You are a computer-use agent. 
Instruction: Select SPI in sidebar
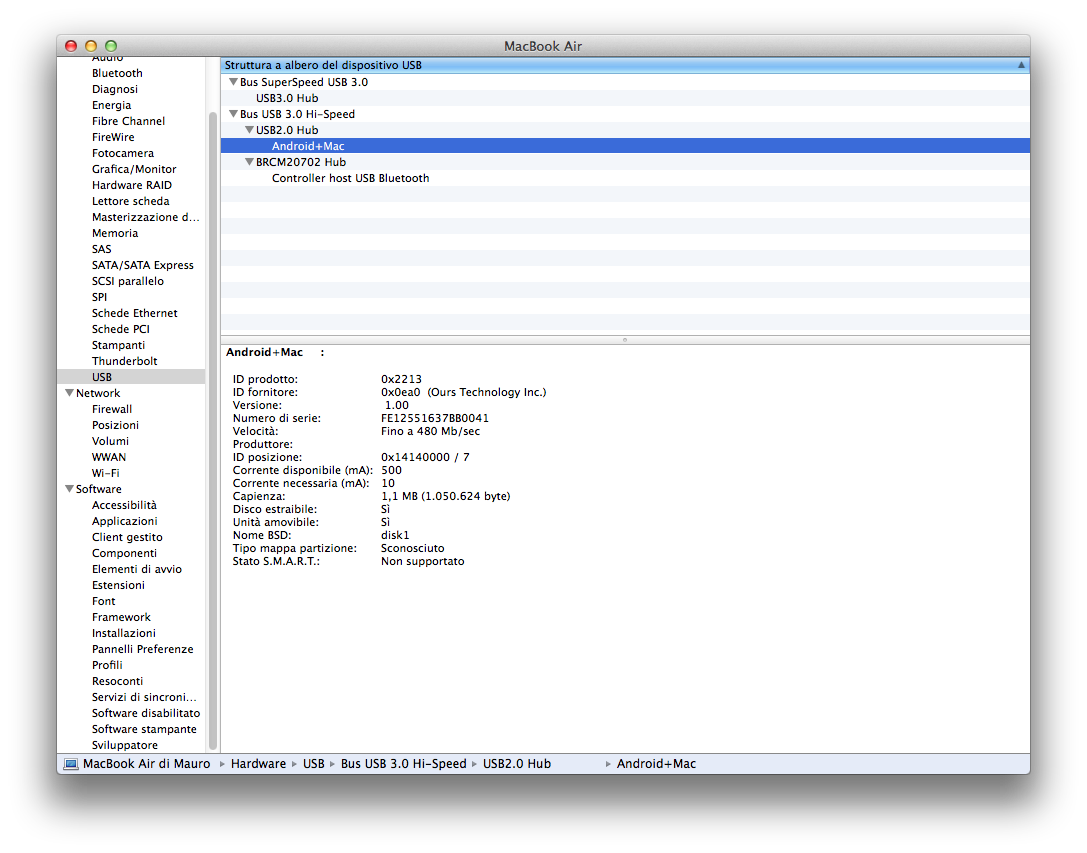tap(99, 297)
